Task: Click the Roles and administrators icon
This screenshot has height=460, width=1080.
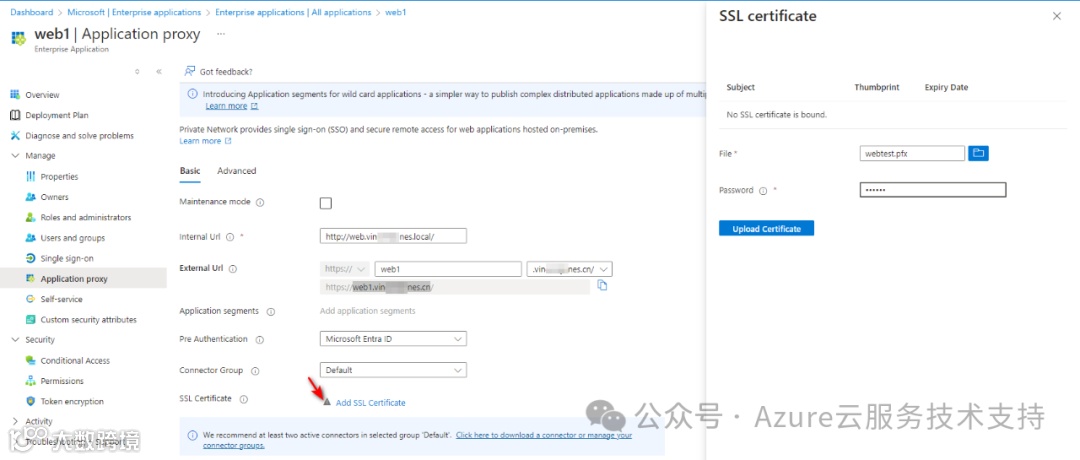Action: point(30,218)
